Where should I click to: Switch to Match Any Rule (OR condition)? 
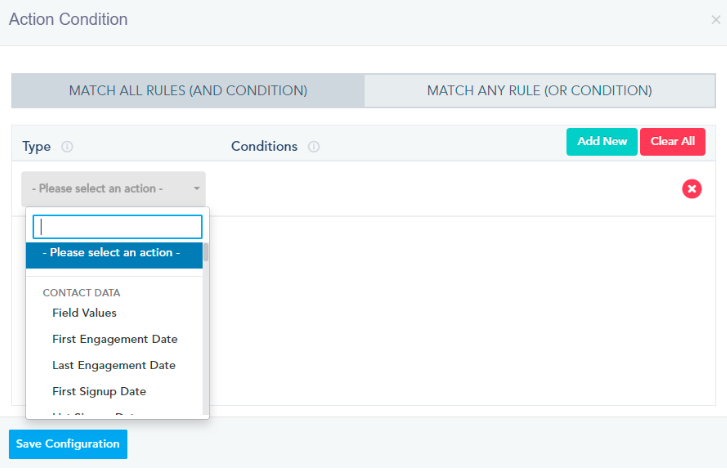539,91
